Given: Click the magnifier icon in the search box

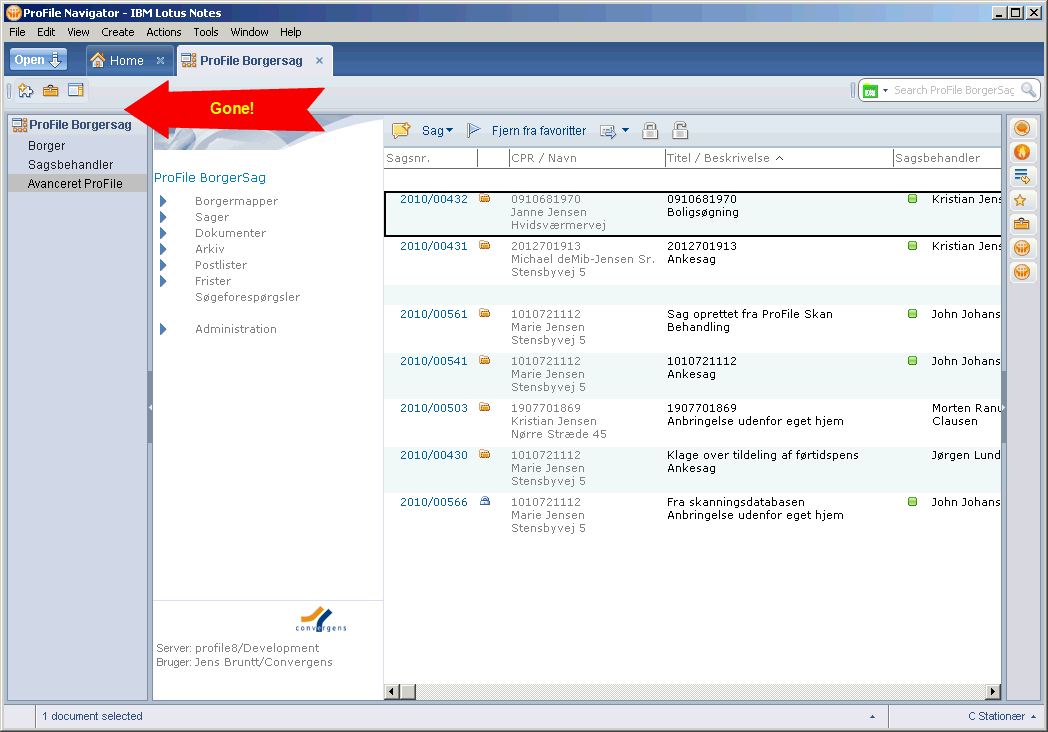Looking at the screenshot, I should (1029, 90).
